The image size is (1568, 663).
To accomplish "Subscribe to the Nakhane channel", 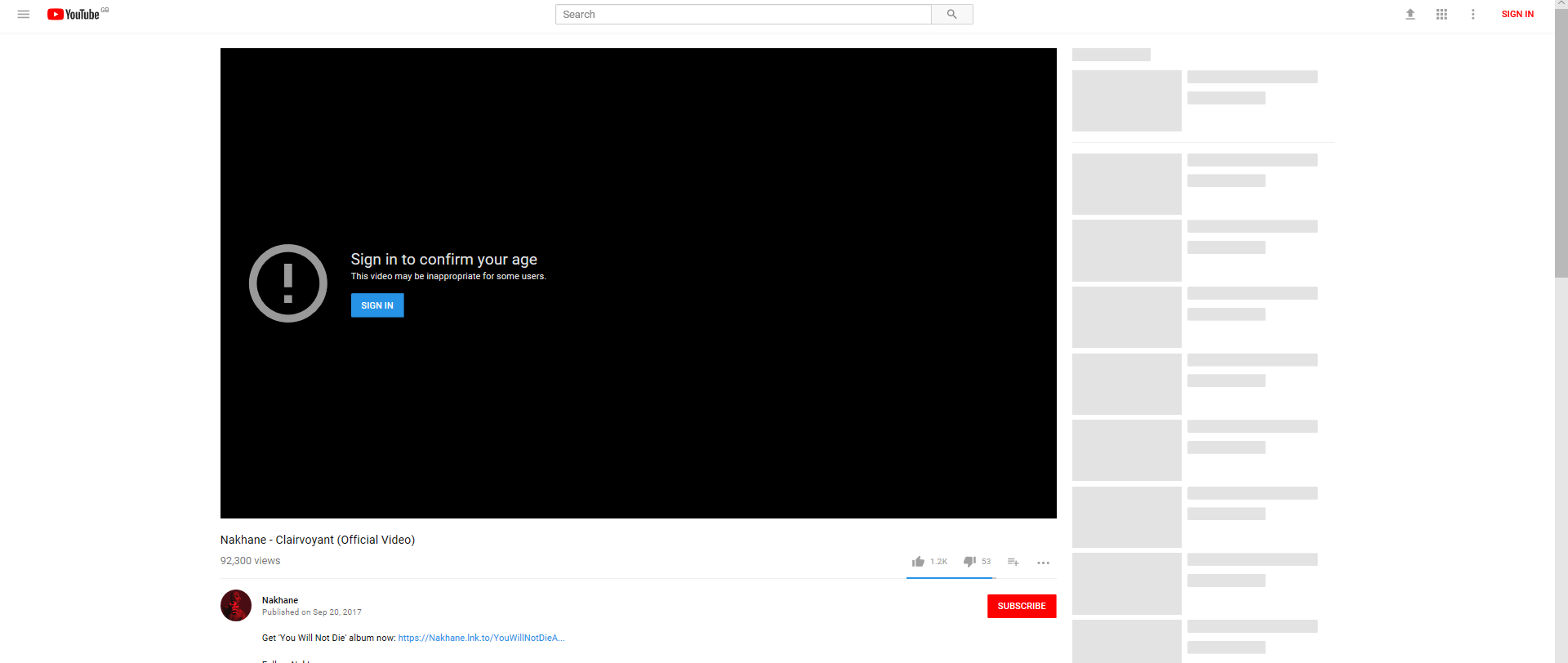I will 1021,606.
